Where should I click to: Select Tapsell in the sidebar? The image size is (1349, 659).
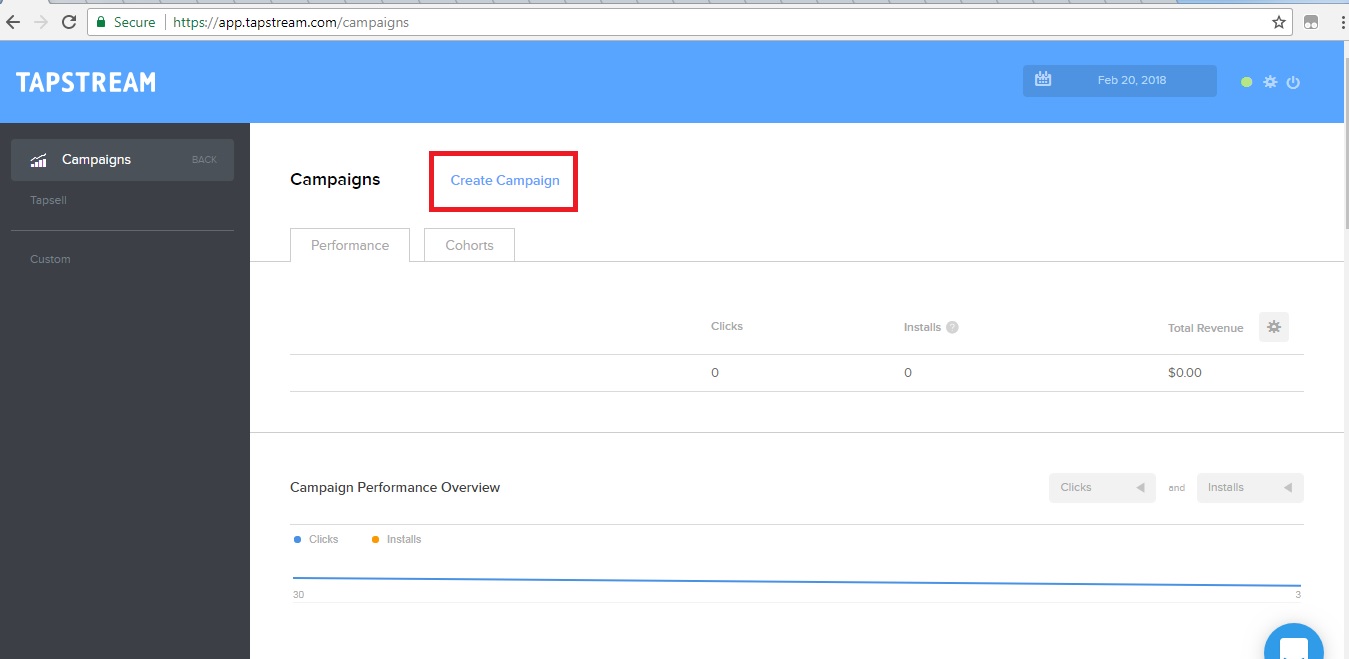[48, 200]
